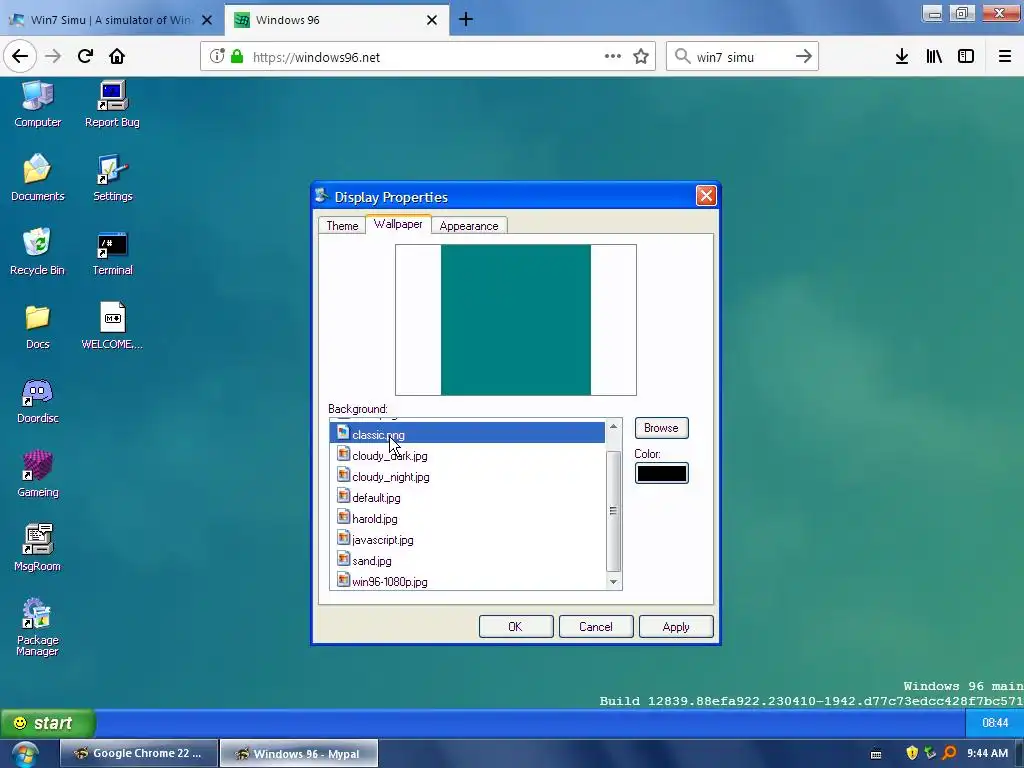Open a new browser tab

pos(466,20)
